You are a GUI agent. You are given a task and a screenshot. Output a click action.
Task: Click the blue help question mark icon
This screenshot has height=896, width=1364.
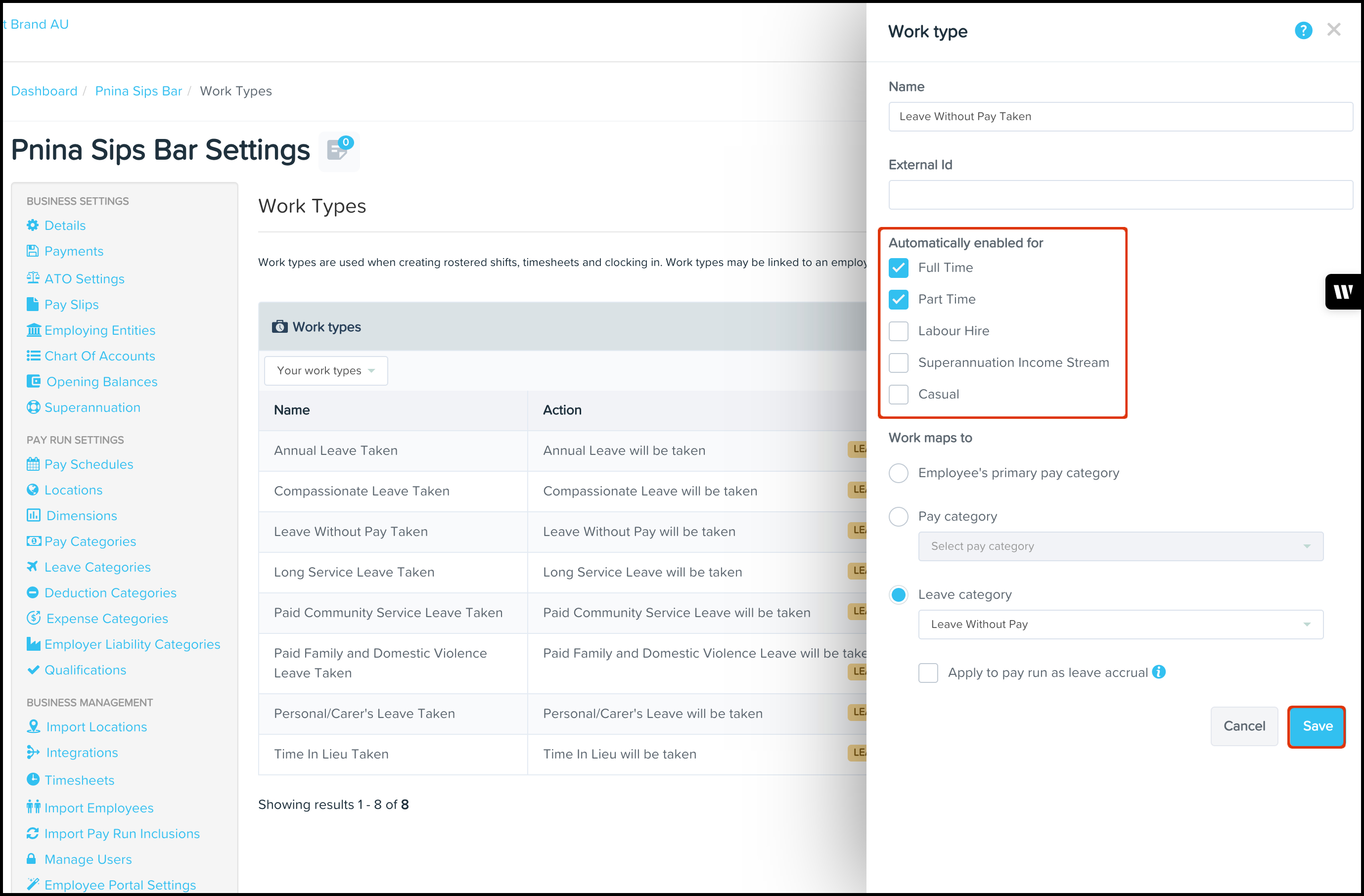click(x=1303, y=30)
